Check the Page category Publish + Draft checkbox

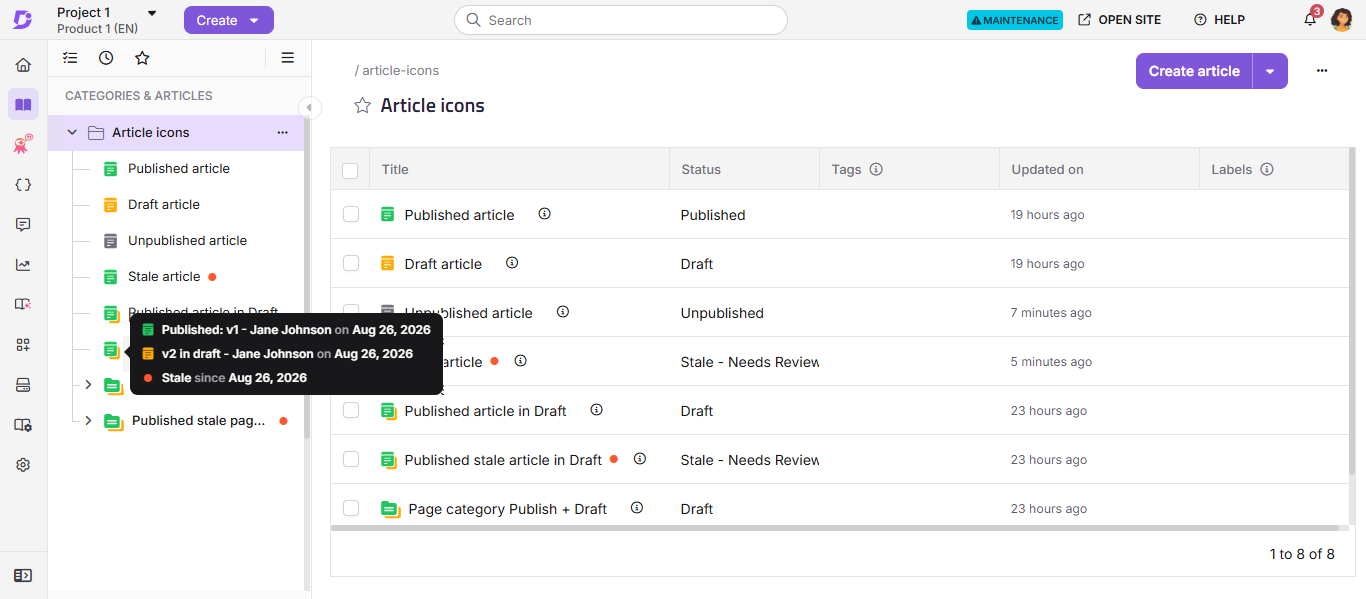point(351,508)
